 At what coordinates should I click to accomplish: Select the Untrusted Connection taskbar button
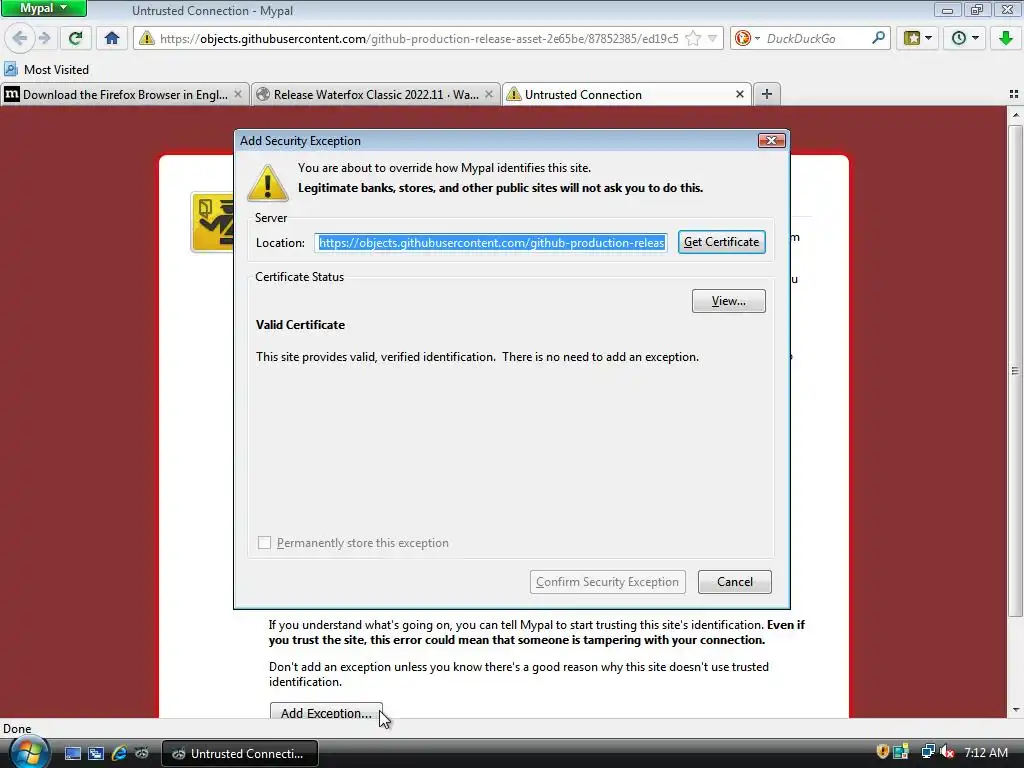(x=240, y=754)
